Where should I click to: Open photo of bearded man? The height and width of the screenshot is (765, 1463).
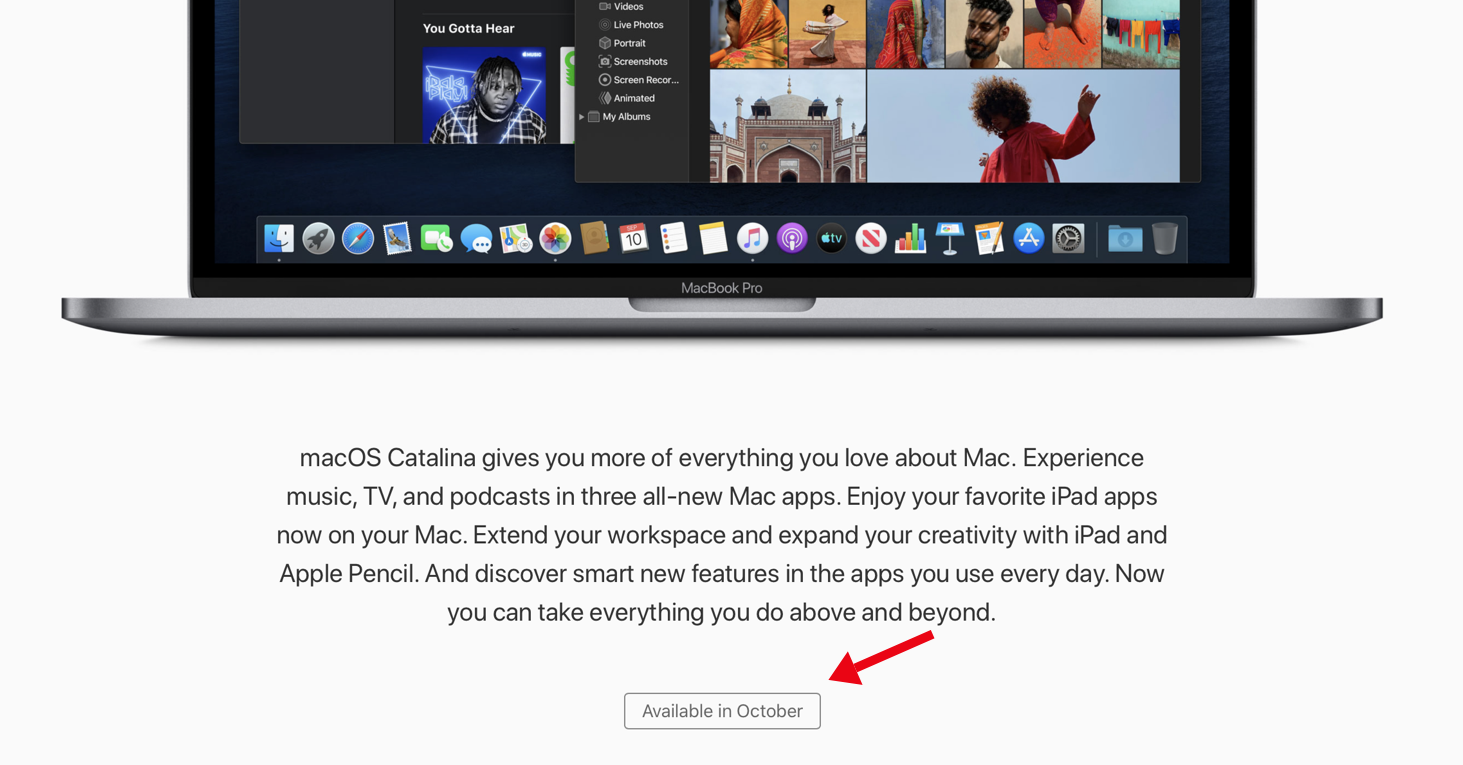(x=984, y=34)
